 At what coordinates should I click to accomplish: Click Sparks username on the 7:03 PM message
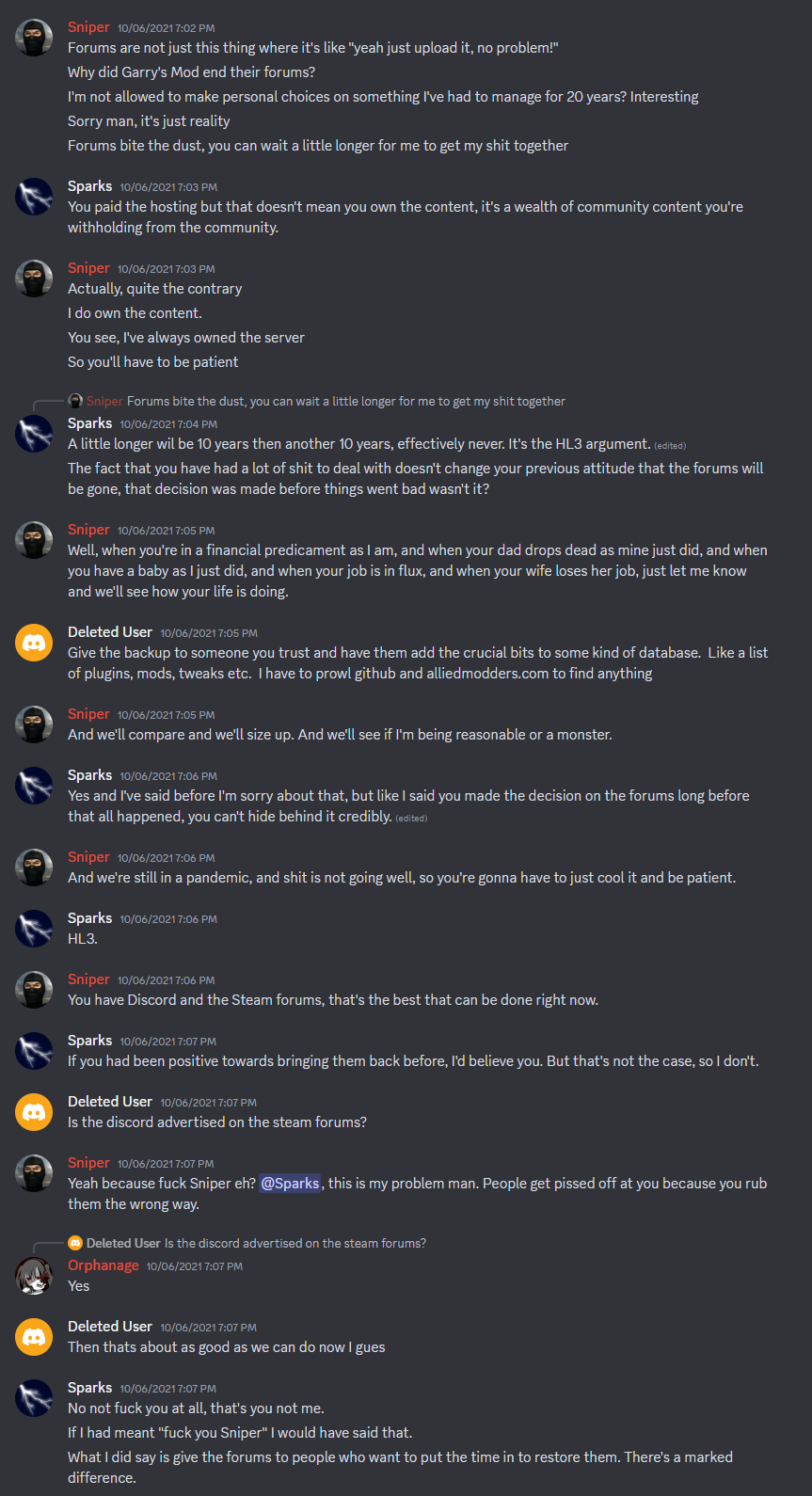89,186
